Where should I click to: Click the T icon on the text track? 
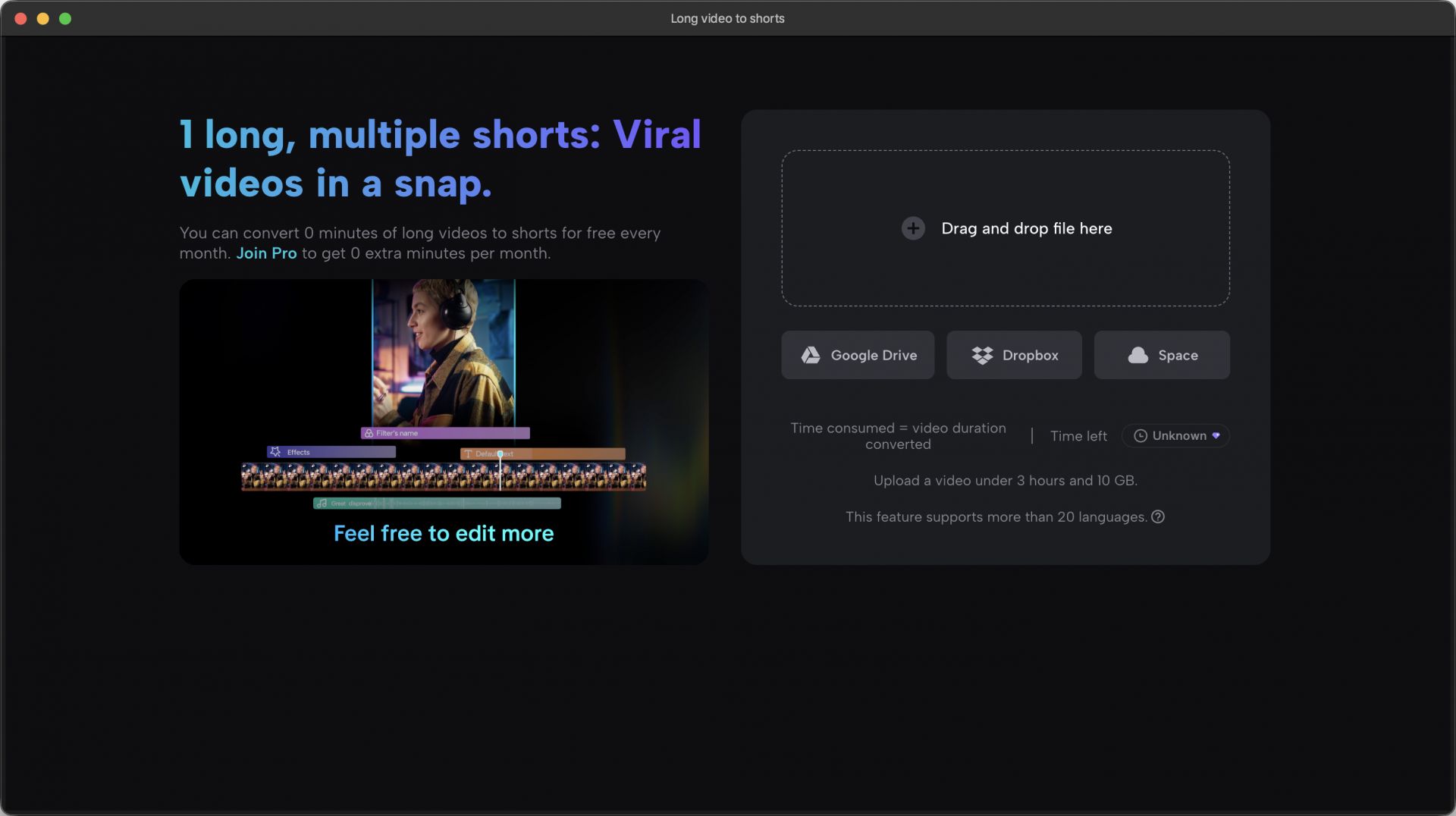point(468,454)
